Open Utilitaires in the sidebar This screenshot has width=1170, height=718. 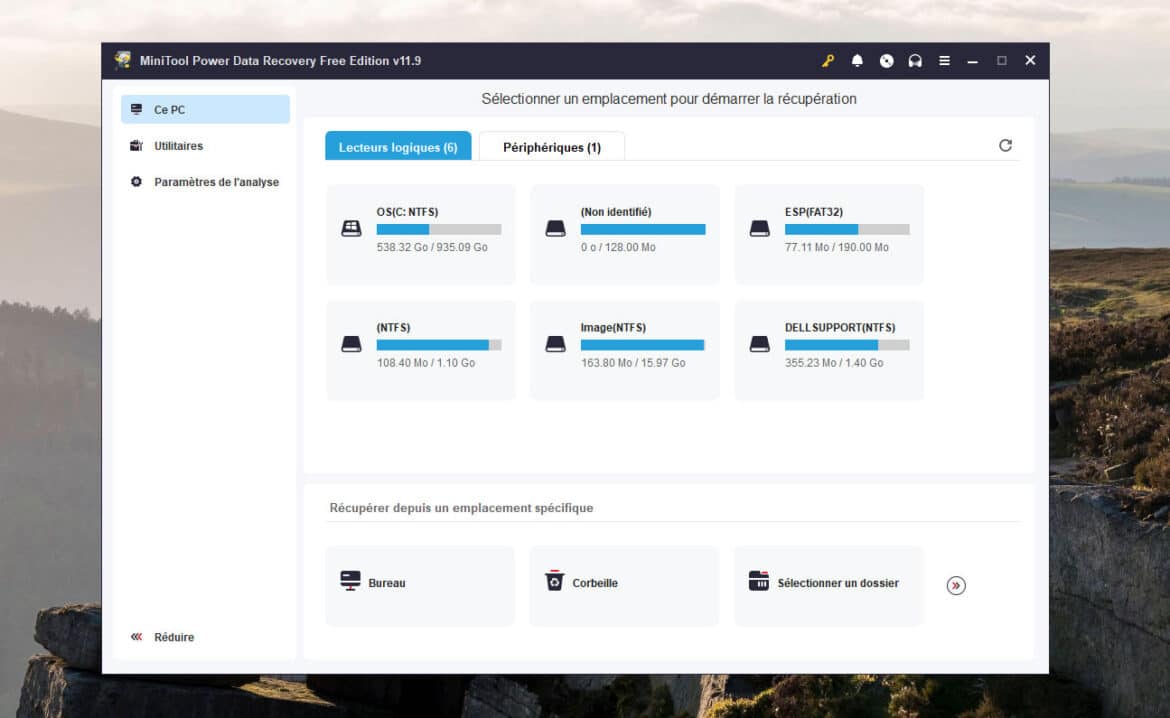177,146
